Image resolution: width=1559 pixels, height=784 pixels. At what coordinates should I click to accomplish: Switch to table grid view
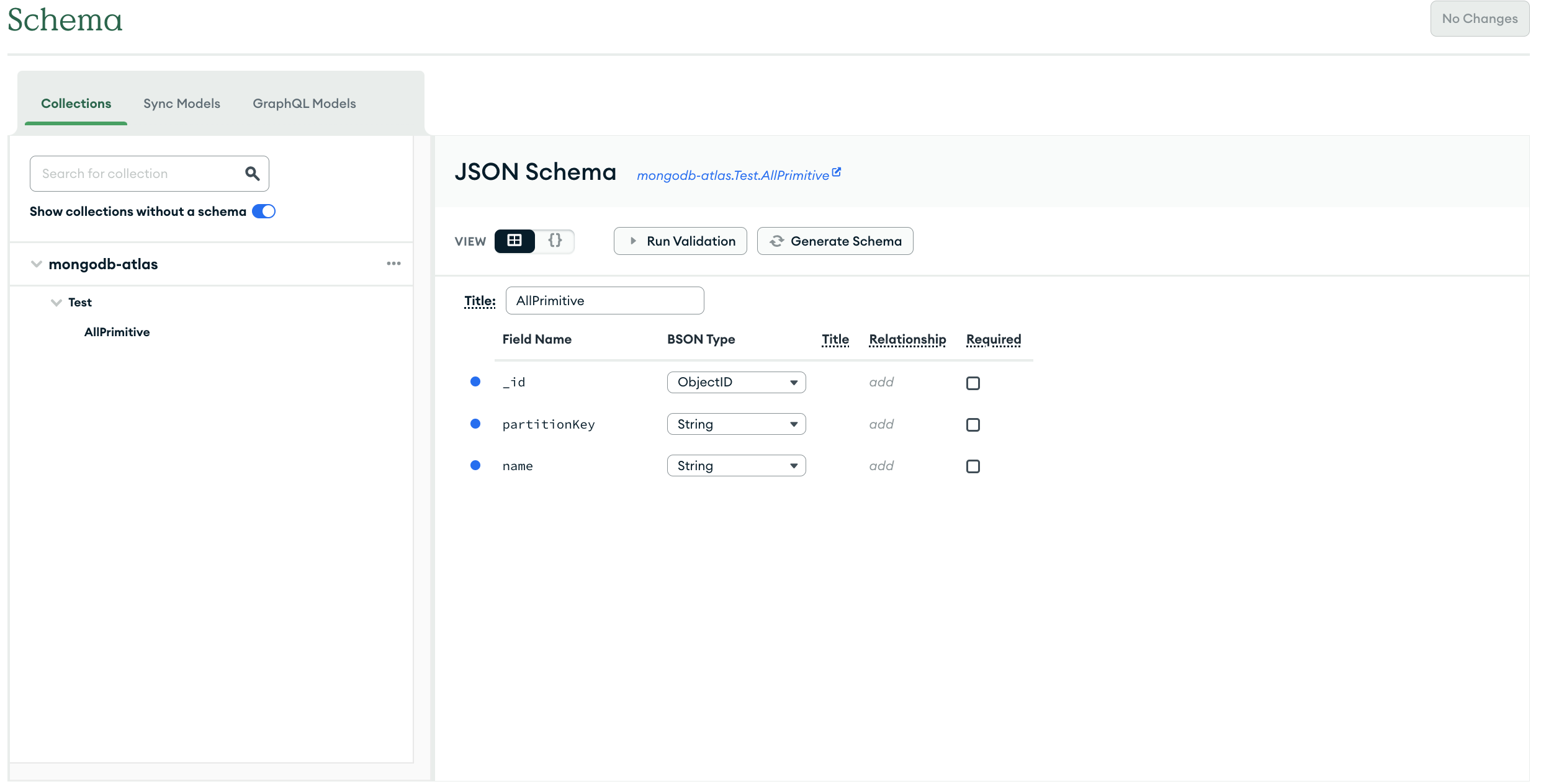[514, 241]
